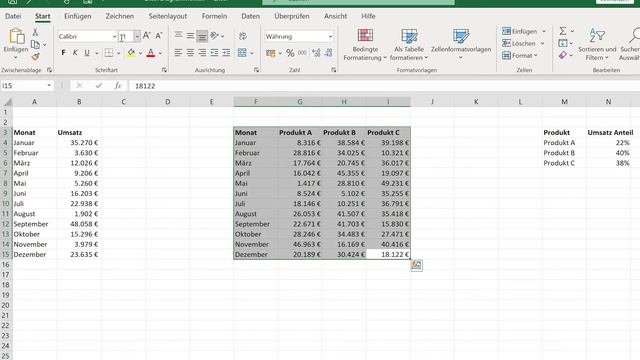Open Bedingte Formatierung
This screenshot has height=360, width=640.
coord(365,45)
